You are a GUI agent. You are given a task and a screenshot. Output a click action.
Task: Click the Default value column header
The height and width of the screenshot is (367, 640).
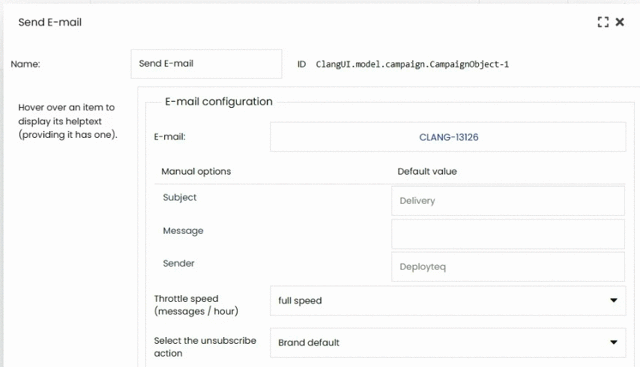pos(427,171)
